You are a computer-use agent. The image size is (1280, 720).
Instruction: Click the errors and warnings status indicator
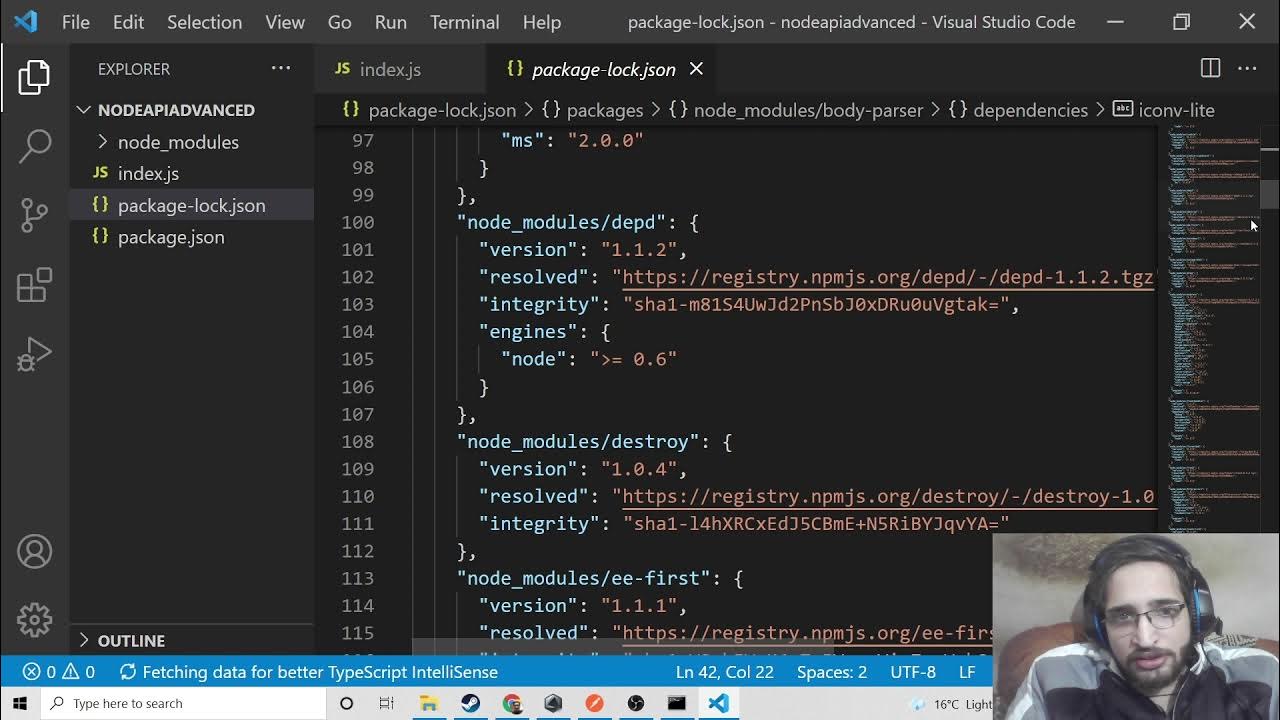pyautogui.click(x=59, y=672)
